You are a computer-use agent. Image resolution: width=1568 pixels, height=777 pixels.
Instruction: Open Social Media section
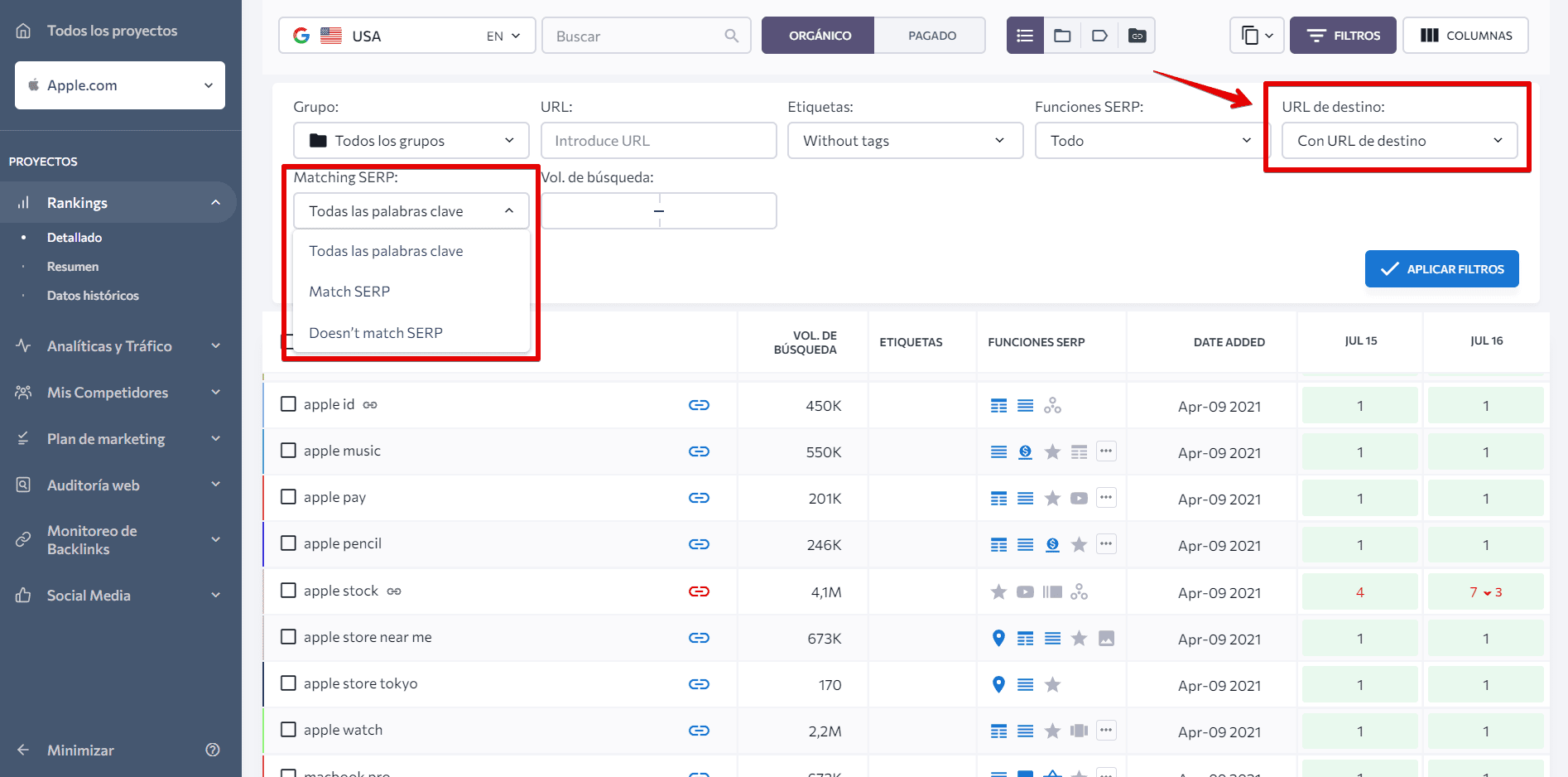click(118, 596)
